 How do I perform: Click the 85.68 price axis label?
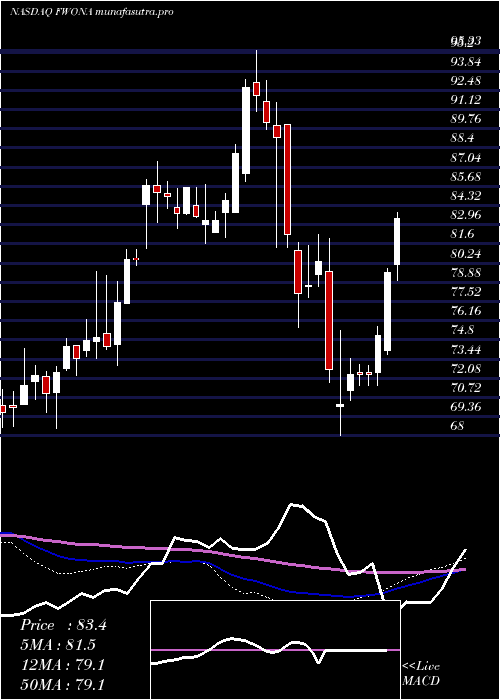[x=466, y=177]
